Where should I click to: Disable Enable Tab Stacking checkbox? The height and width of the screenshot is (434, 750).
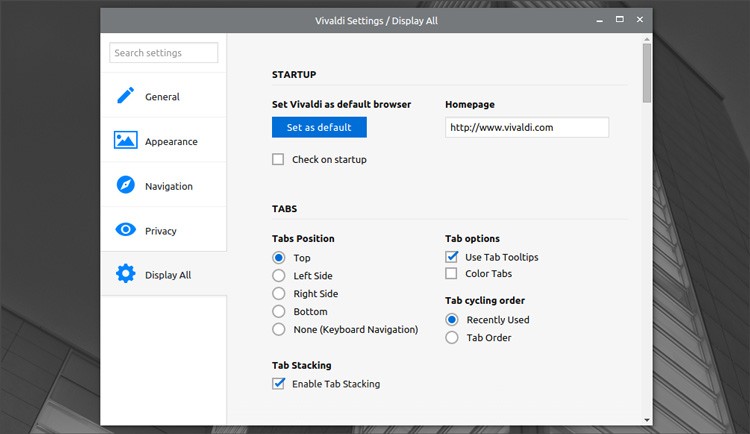pos(279,383)
